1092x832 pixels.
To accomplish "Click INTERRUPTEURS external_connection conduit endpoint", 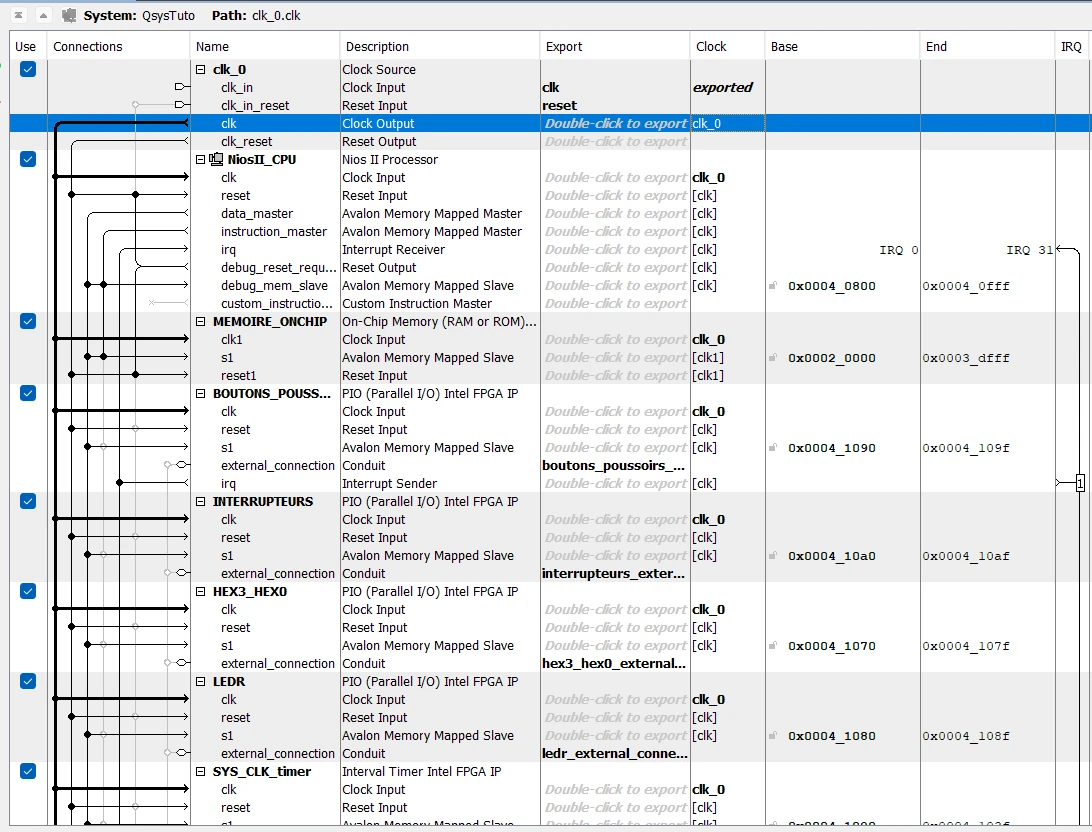I will coord(182,573).
